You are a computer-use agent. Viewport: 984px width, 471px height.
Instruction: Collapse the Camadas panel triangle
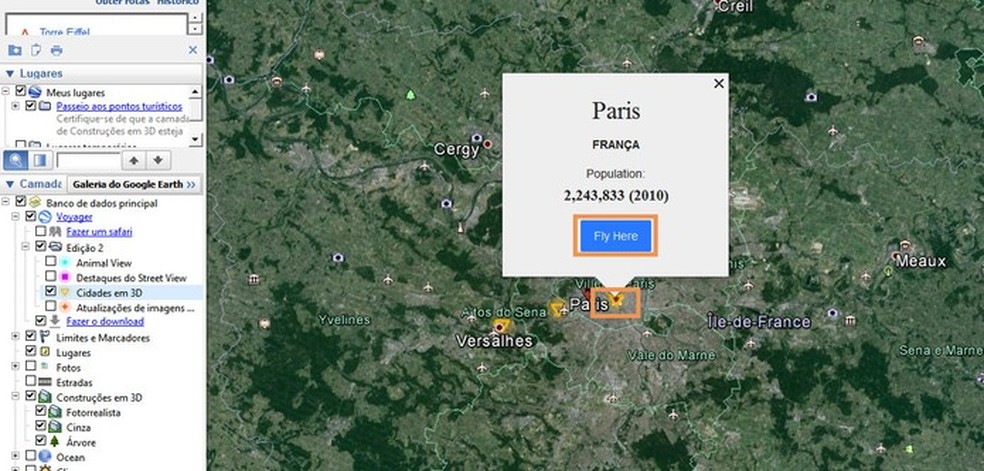[x=9, y=184]
